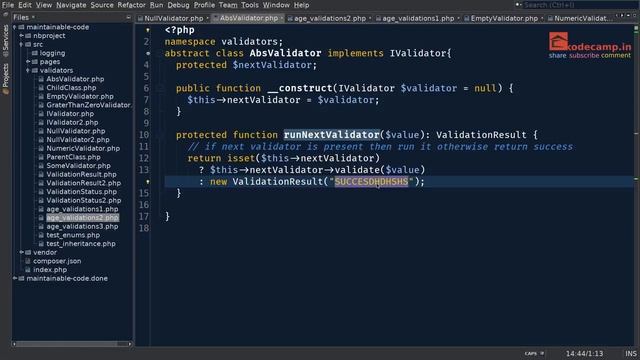Open the File menu
Image resolution: width=640 pixels, height=360 pixels.
[8, 5]
